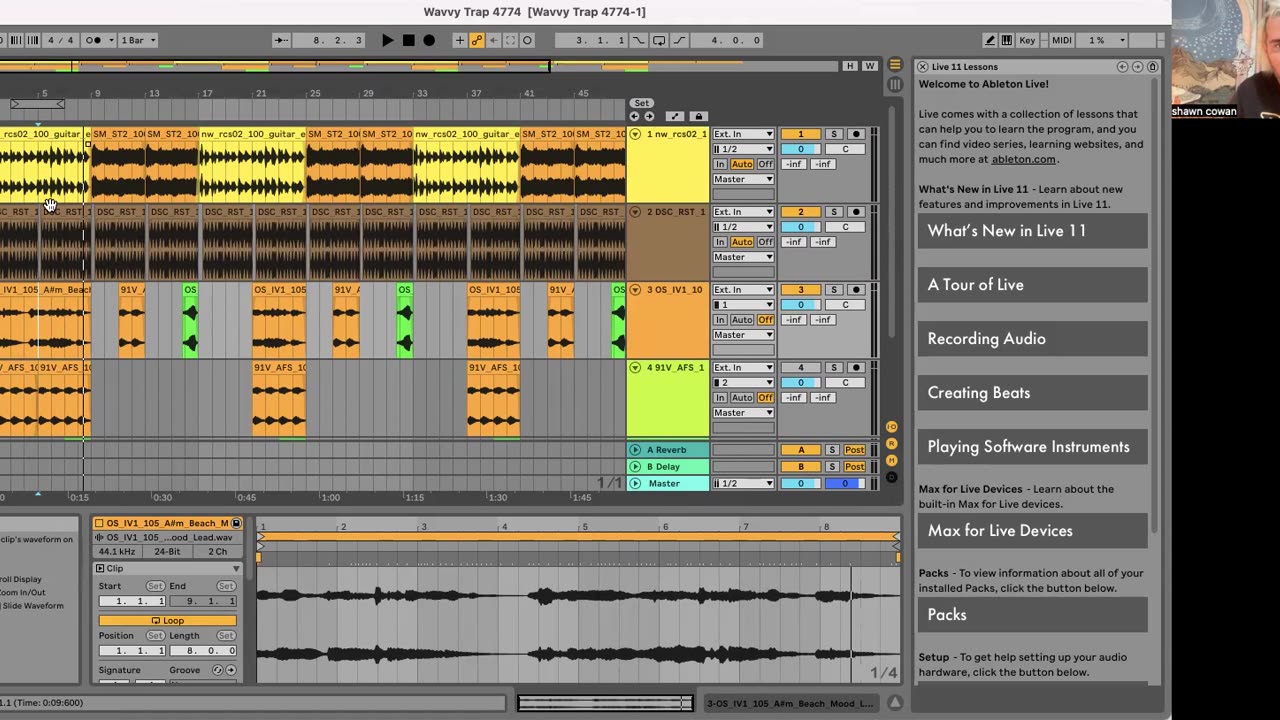
Task: Set track 2 monitor to Off
Action: [x=765, y=242]
